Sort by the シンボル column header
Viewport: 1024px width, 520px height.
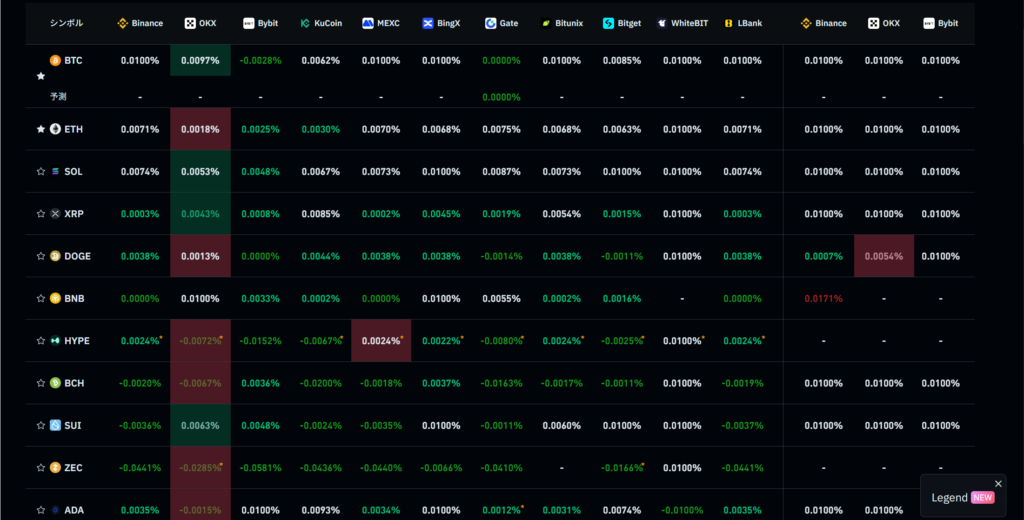pos(66,23)
